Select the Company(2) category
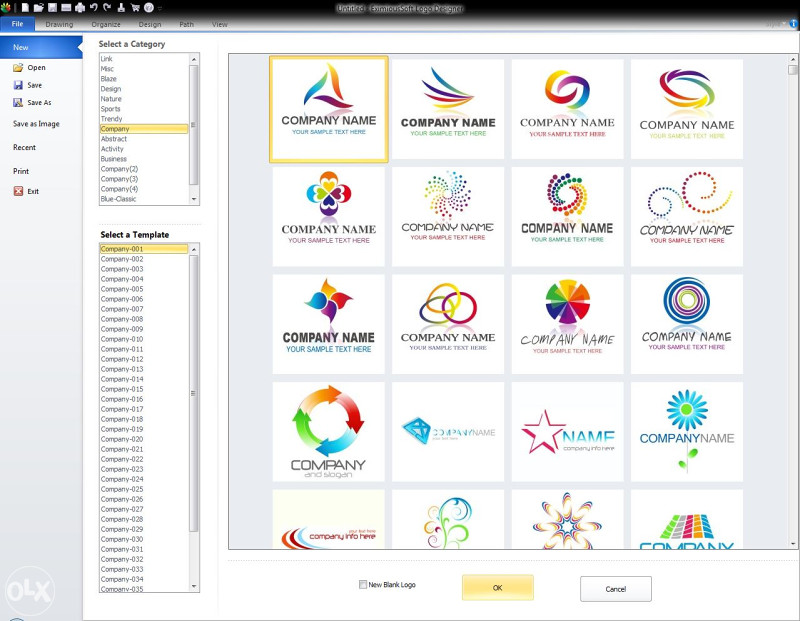 (x=144, y=169)
